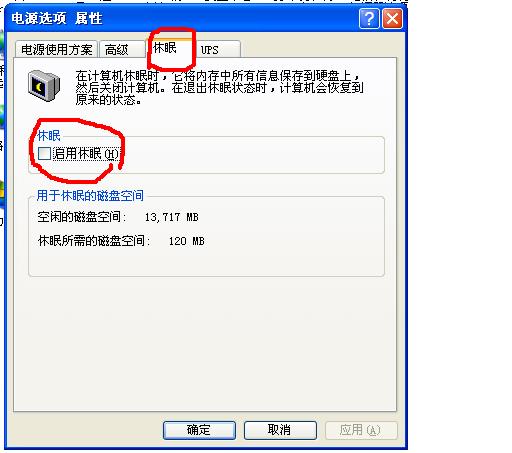Image resolution: width=512 pixels, height=453 pixels.
Task: Confirm with the 确定 button
Action: click(199, 430)
